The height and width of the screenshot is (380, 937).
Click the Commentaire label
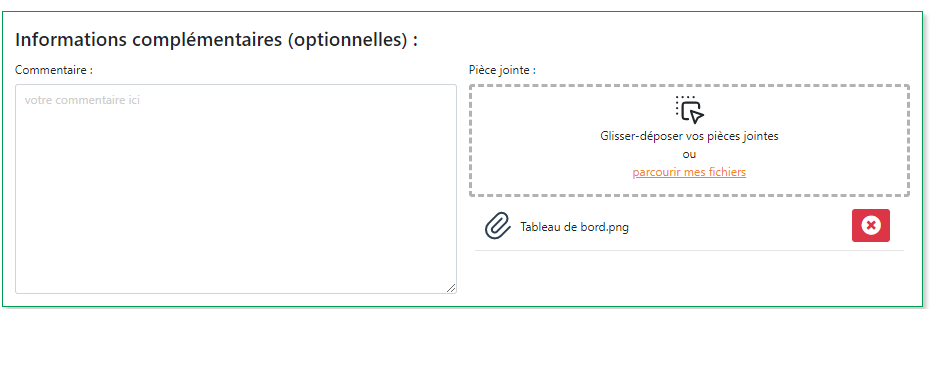(x=54, y=70)
